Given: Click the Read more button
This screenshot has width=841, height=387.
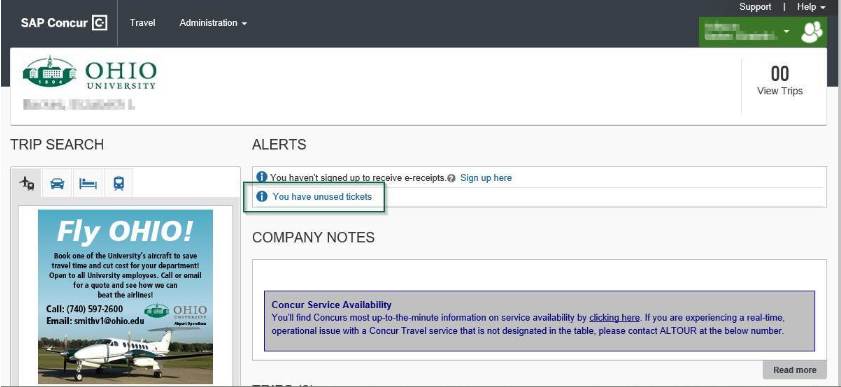Looking at the screenshot, I should [794, 370].
